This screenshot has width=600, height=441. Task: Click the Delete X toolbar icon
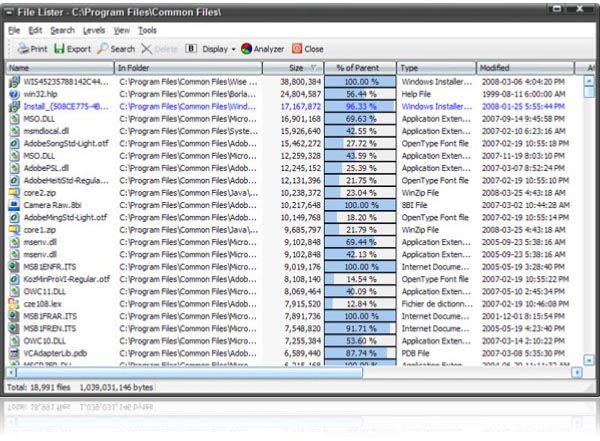pyautogui.click(x=146, y=48)
